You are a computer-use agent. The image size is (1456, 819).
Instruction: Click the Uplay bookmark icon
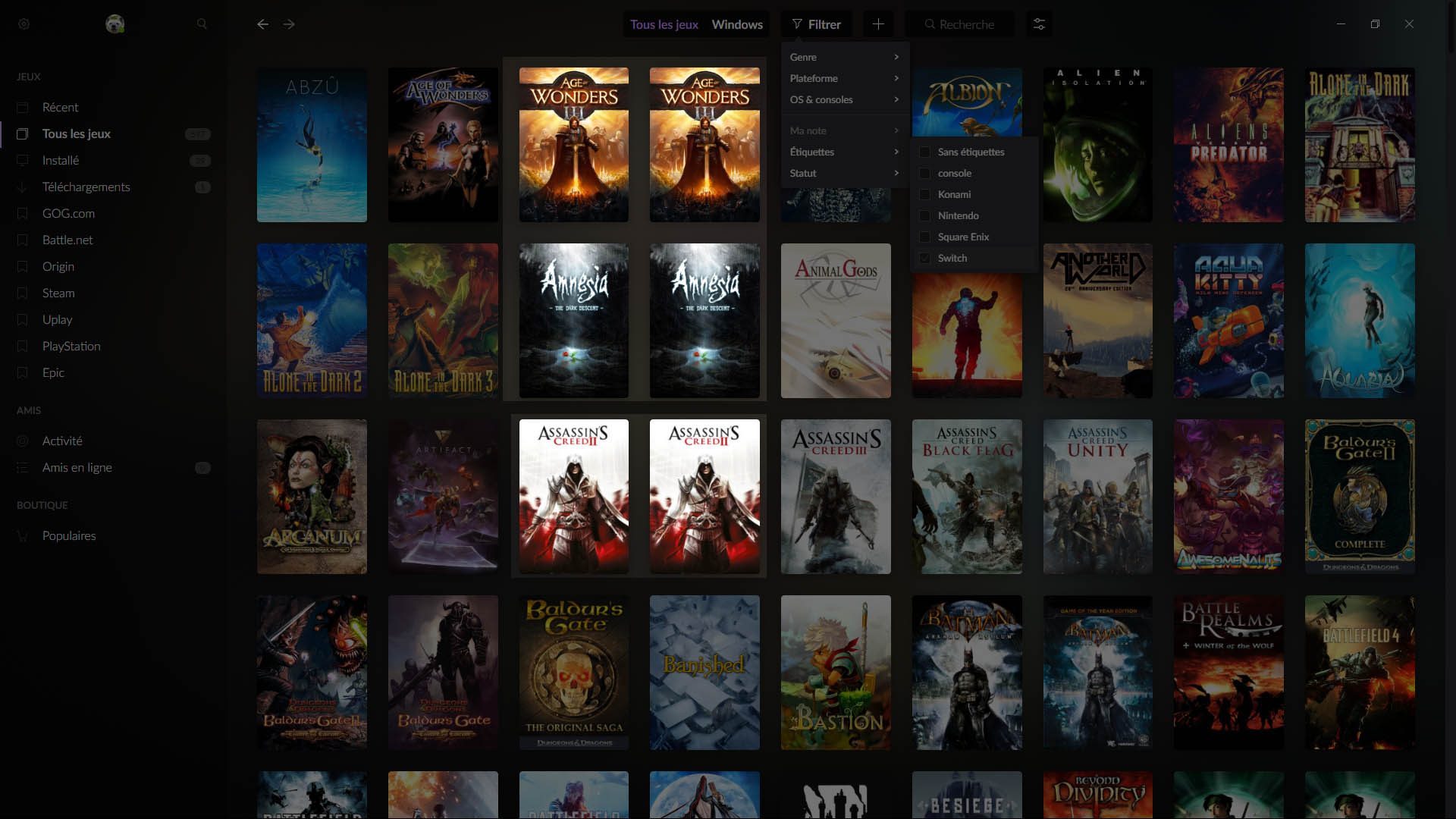coord(23,320)
